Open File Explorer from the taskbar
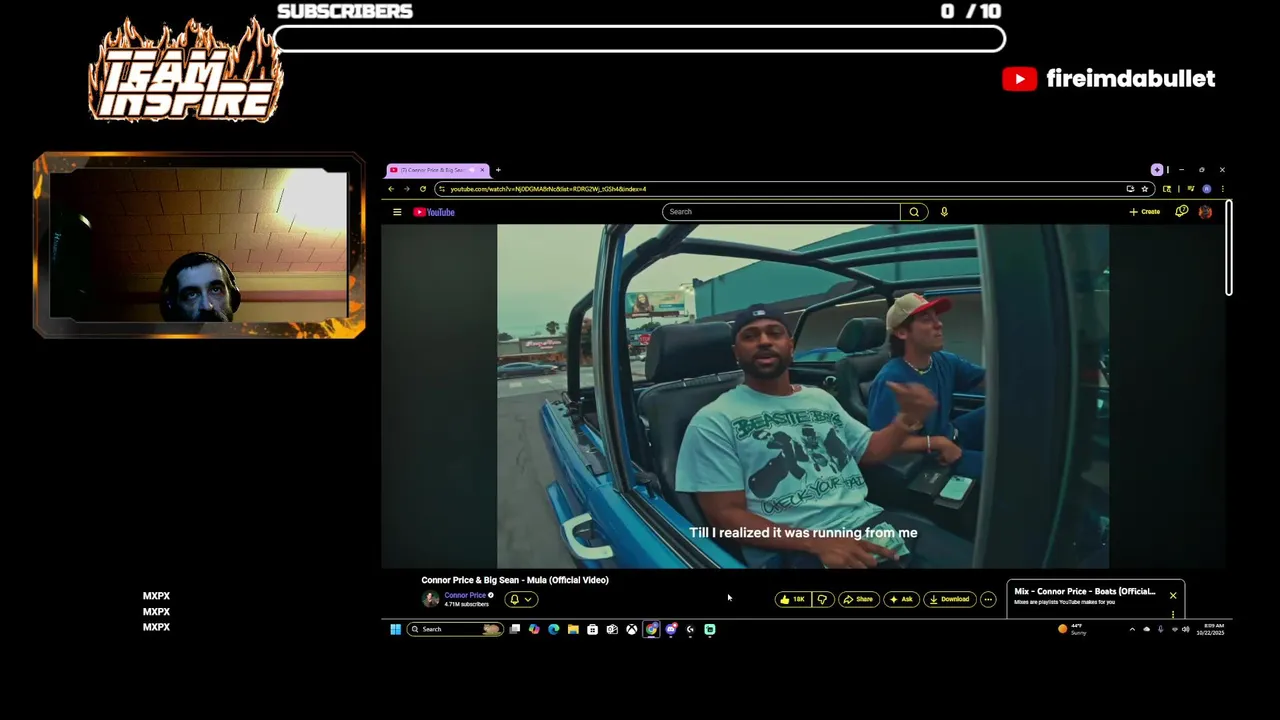1280x720 pixels. click(x=573, y=629)
